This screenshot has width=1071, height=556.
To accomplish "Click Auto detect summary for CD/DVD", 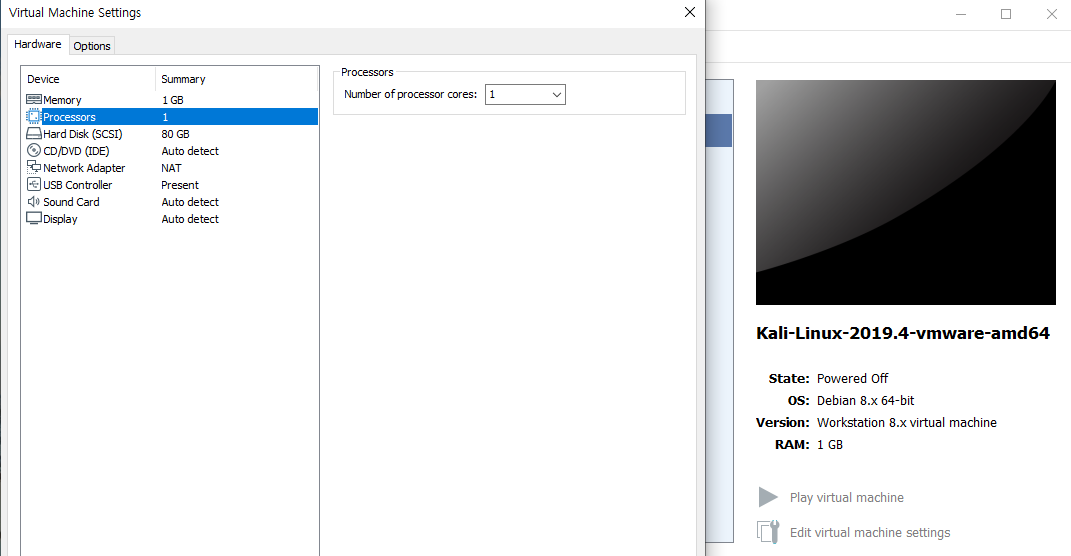I will [190, 151].
